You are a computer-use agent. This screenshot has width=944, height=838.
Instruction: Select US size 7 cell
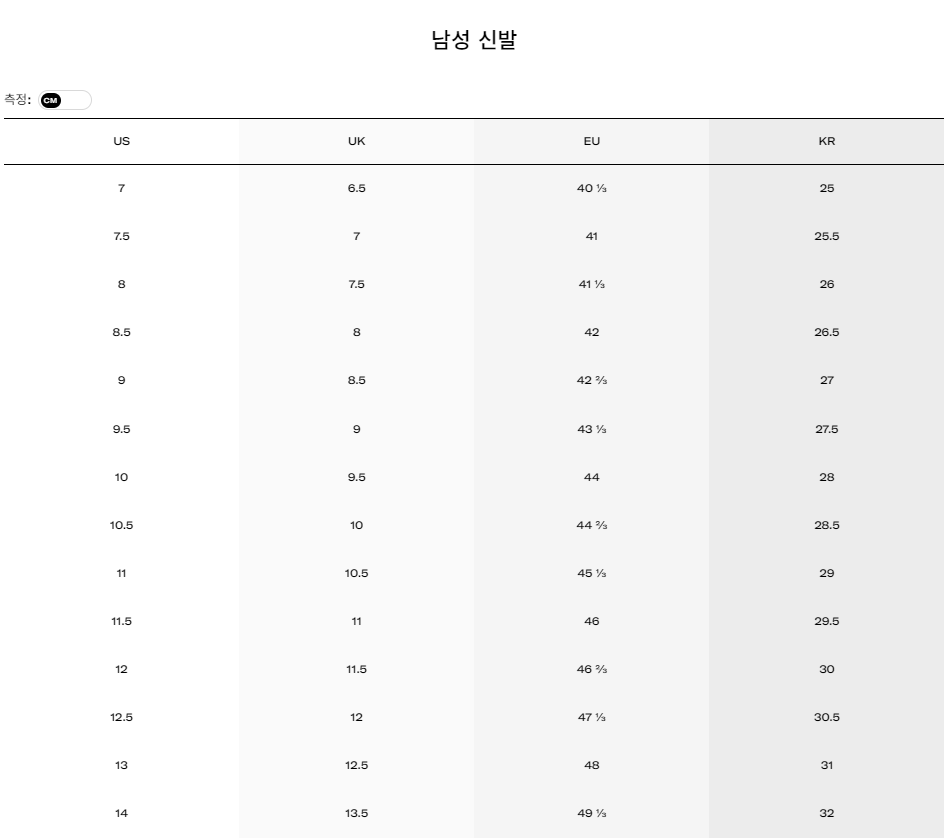(x=122, y=188)
